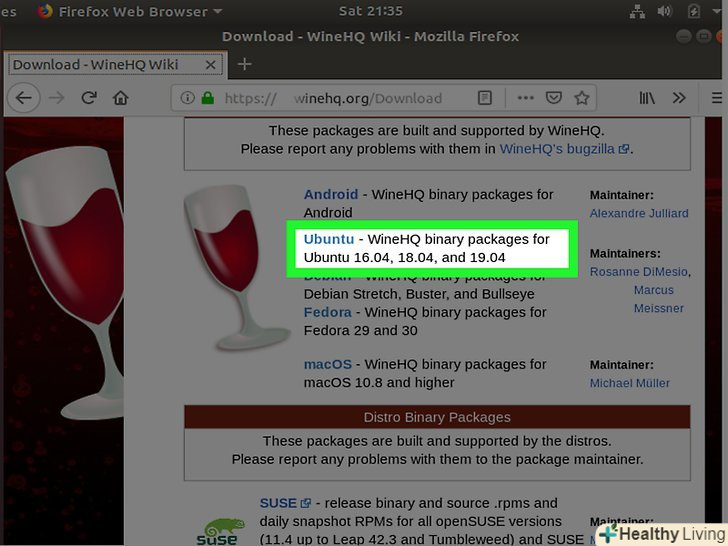This screenshot has width=728, height=546.
Task: Go back to the previous page
Action: (x=24, y=98)
